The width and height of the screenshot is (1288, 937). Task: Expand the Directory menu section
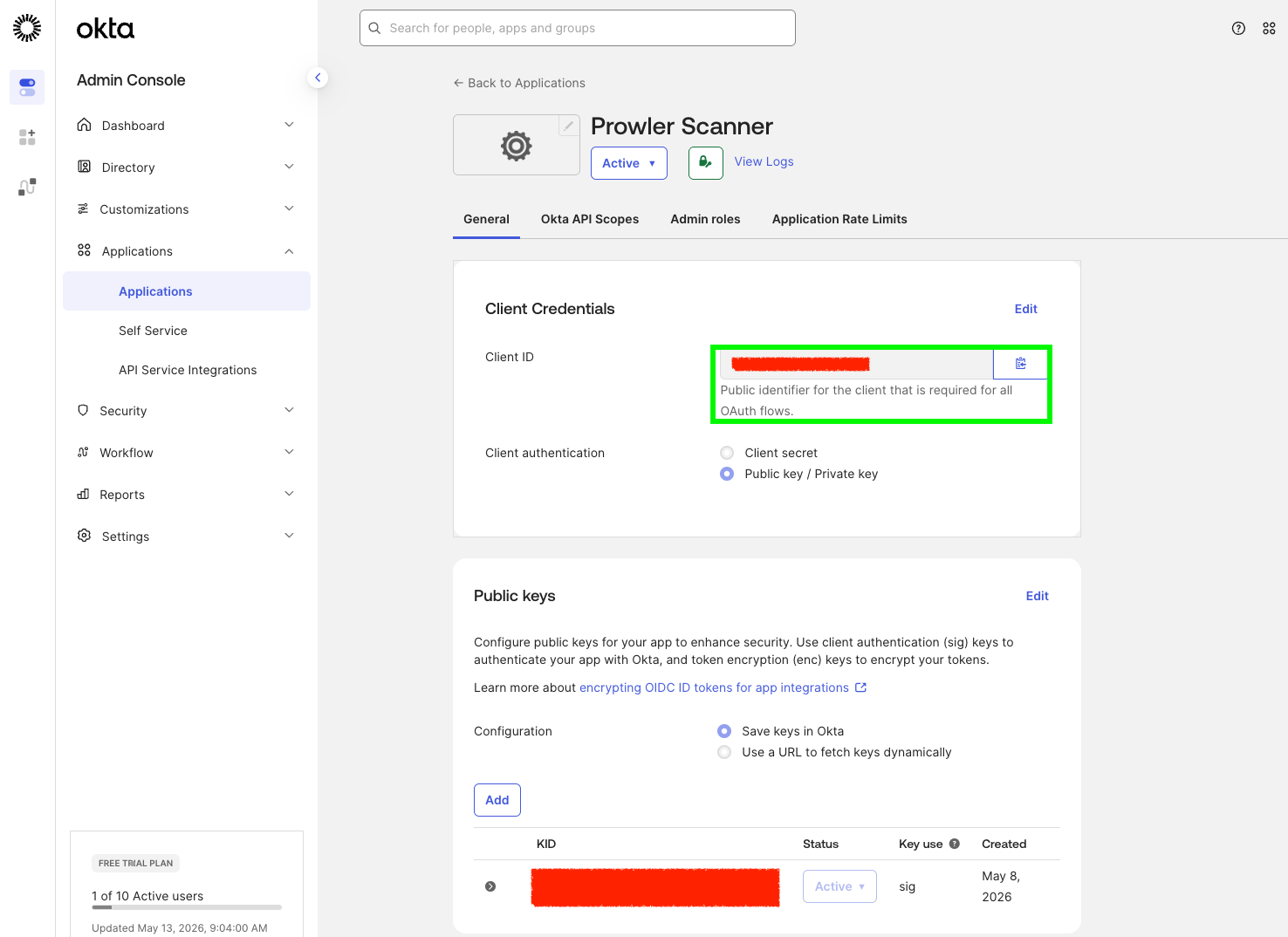(x=289, y=167)
